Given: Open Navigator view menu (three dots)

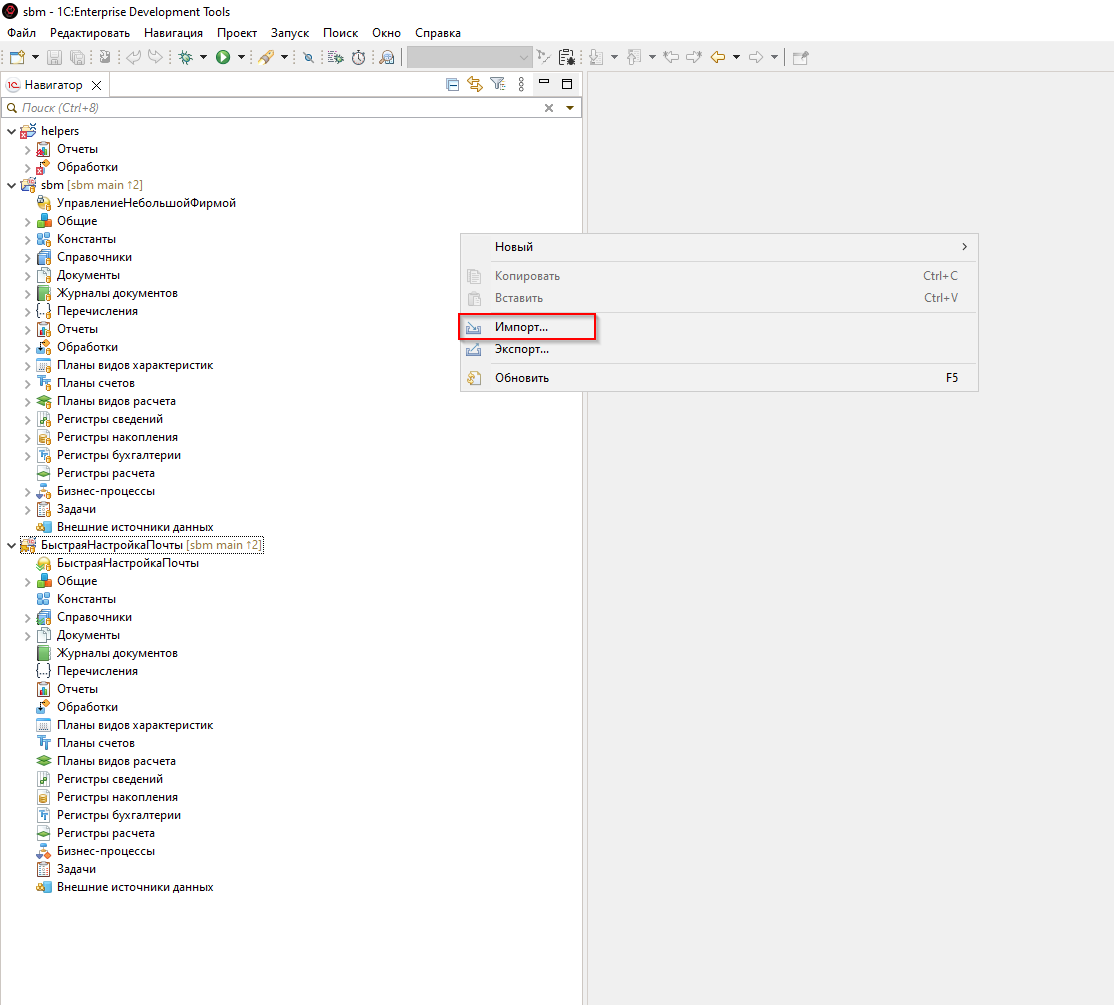Looking at the screenshot, I should pyautogui.click(x=521, y=85).
